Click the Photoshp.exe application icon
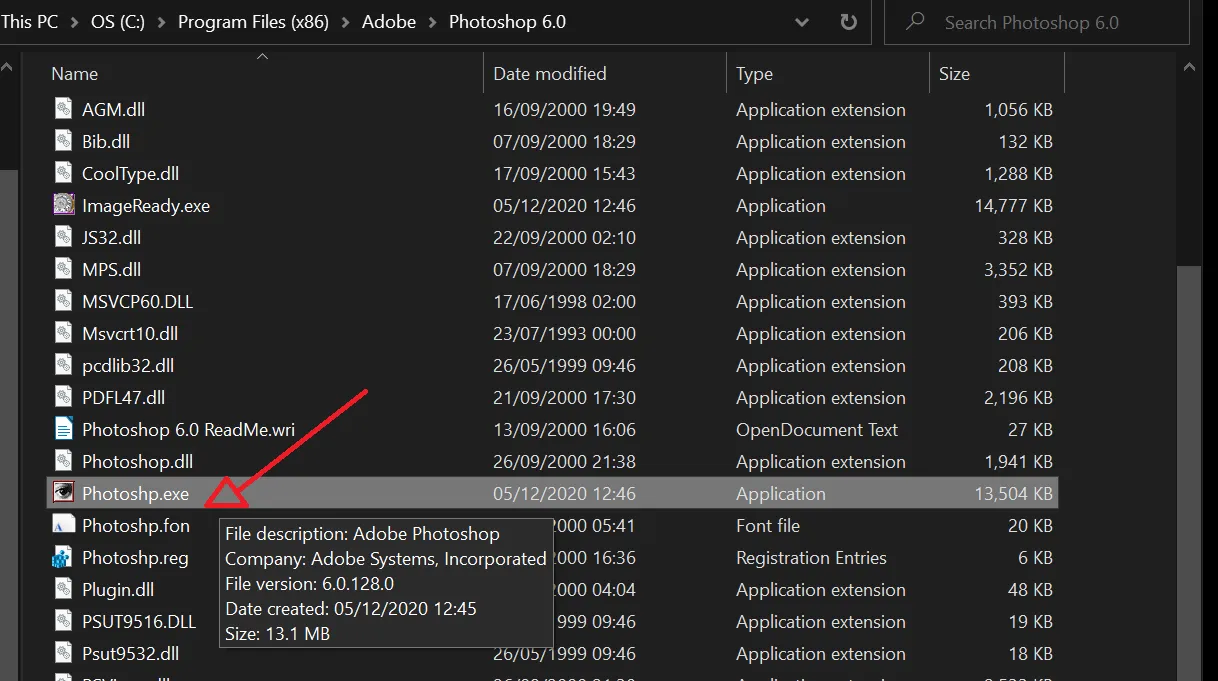 (x=62, y=492)
